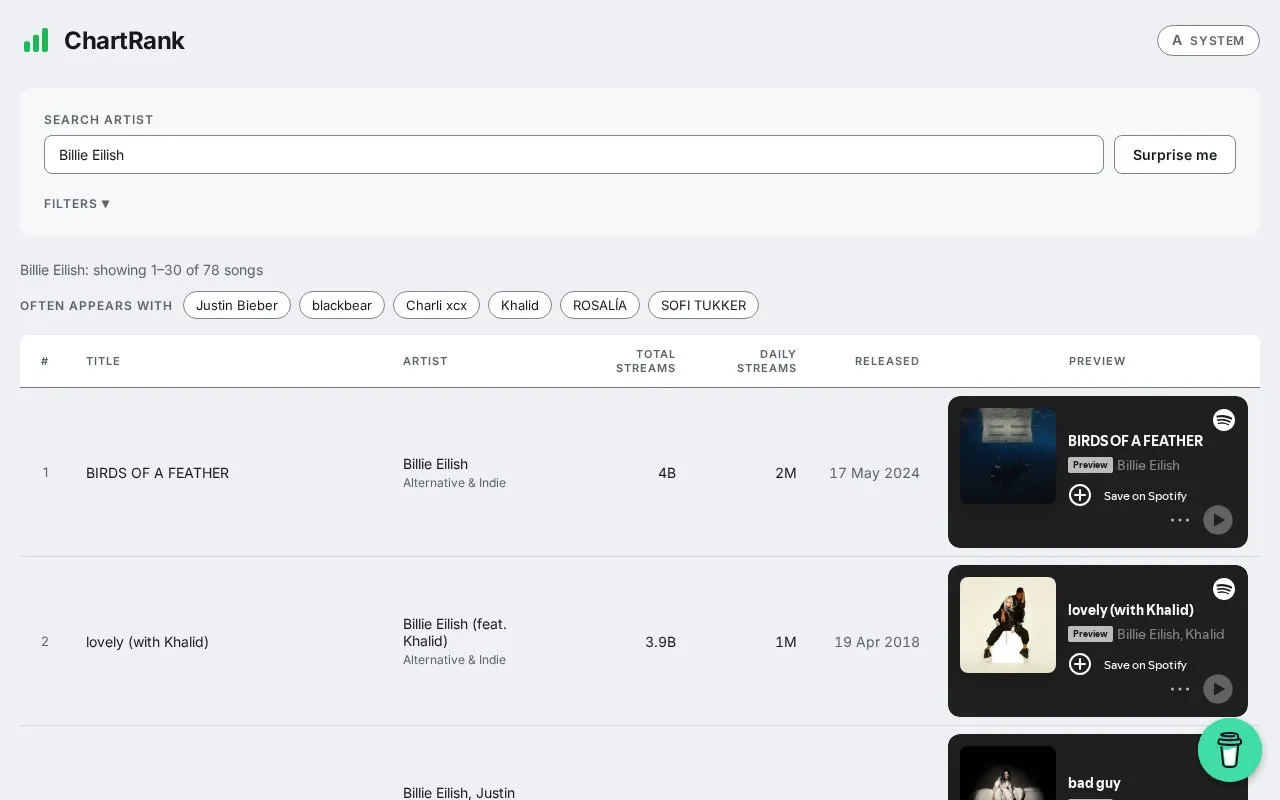Screen dimensions: 1280x800
Task: Sort by the Title column header
Action: [103, 361]
